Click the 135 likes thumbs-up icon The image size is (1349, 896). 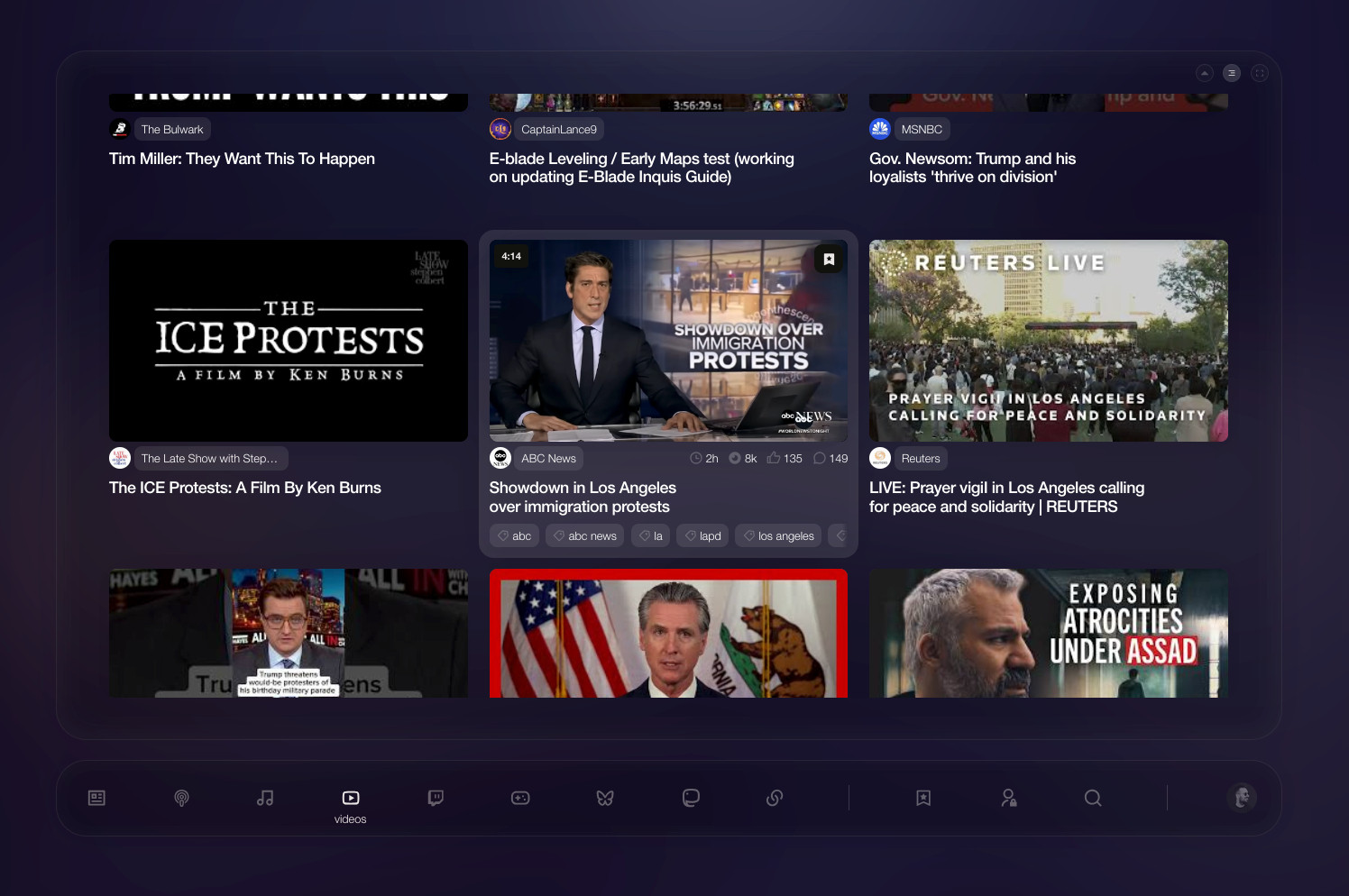tap(774, 458)
